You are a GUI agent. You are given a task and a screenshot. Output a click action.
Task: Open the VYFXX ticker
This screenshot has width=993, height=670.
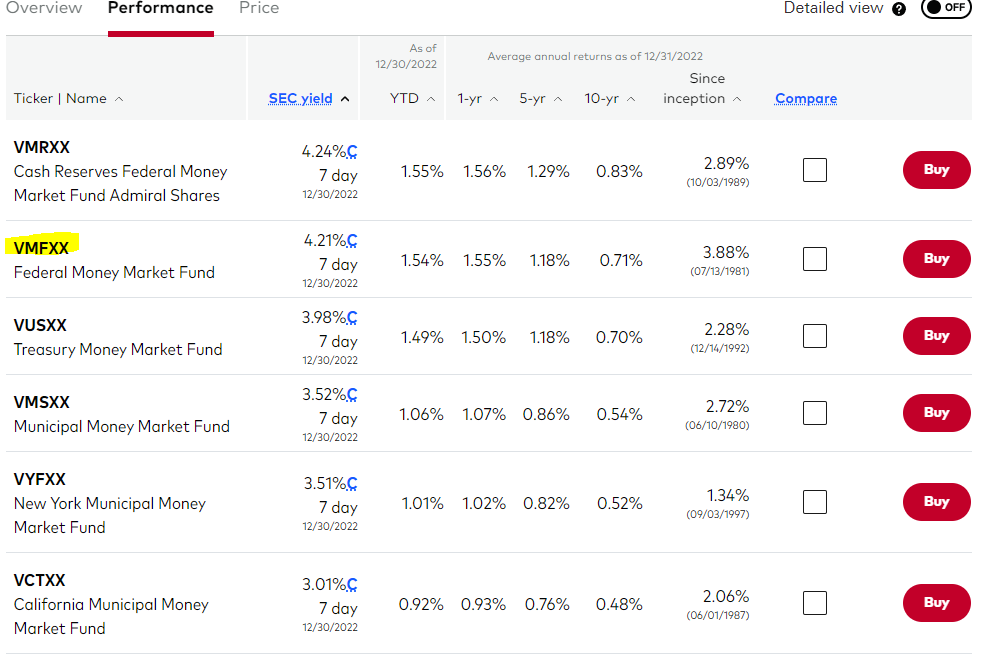pos(40,479)
